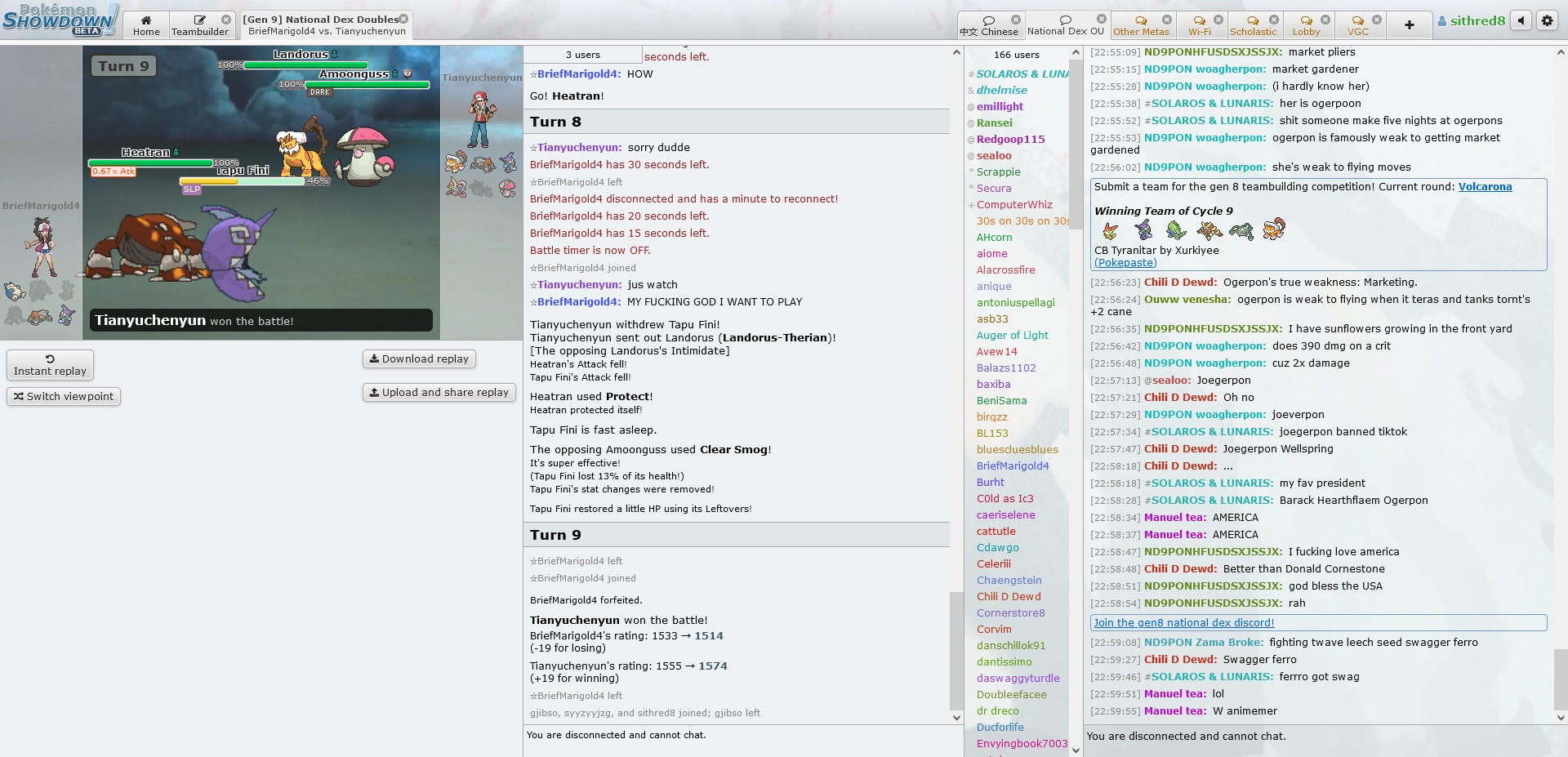Image resolution: width=1568 pixels, height=757 pixels.
Task: Click BriefMarigold4's trainer sprite
Action: 40,247
